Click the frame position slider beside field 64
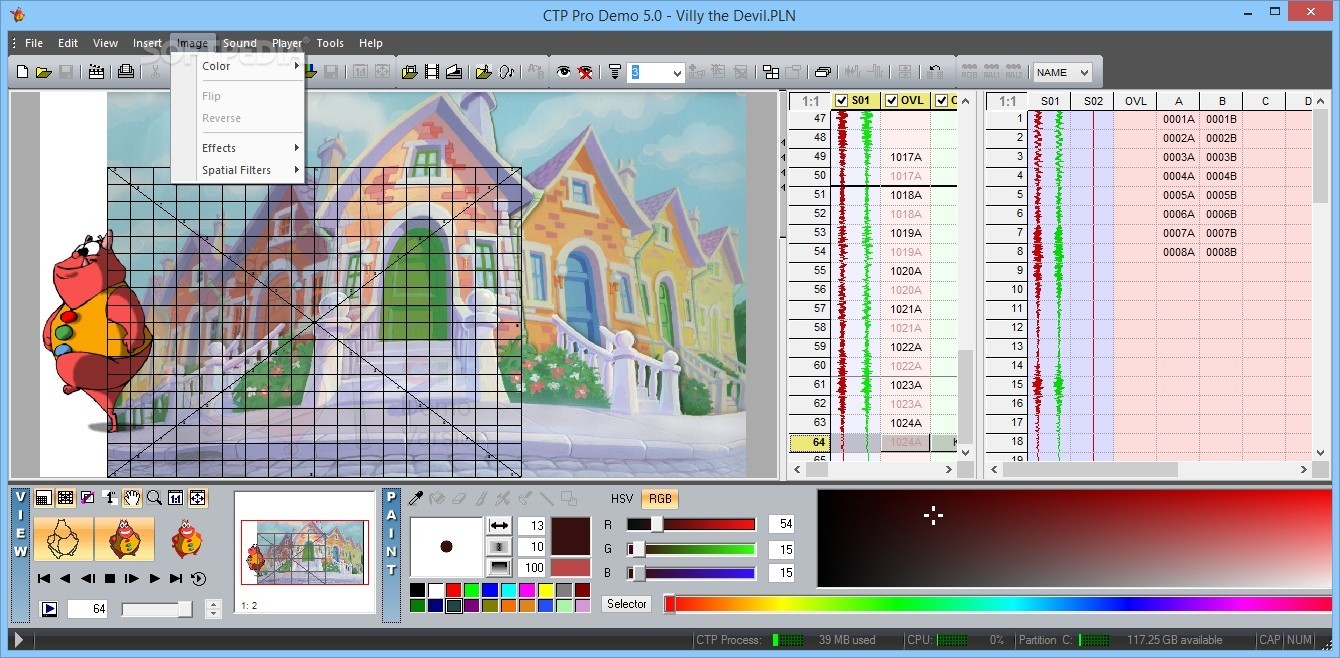1340x658 pixels. pyautogui.click(x=157, y=609)
